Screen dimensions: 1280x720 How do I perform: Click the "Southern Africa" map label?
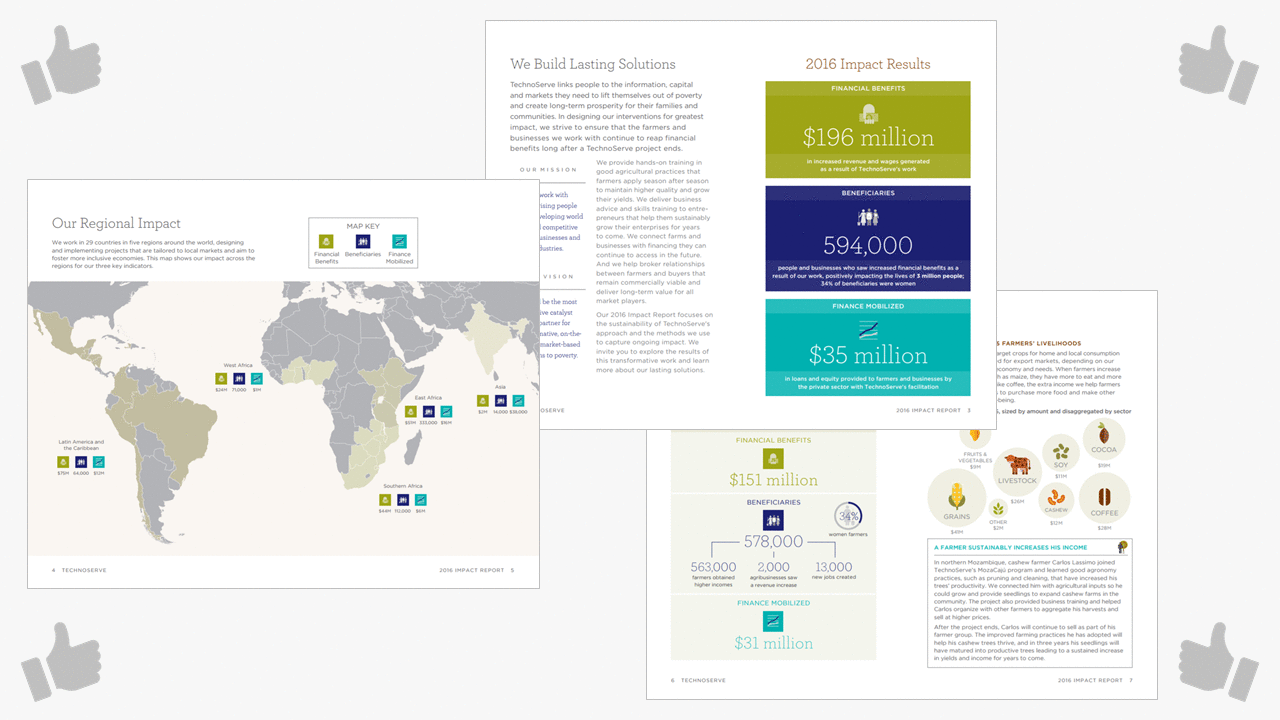pyautogui.click(x=403, y=486)
